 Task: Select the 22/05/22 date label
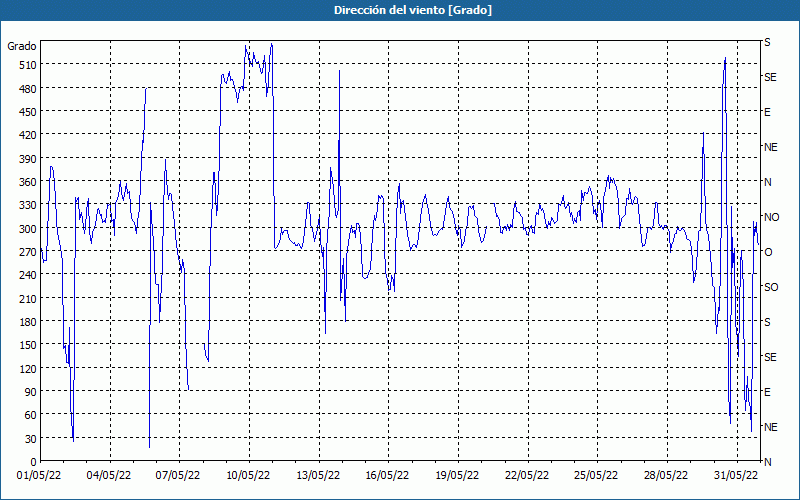tap(527, 476)
